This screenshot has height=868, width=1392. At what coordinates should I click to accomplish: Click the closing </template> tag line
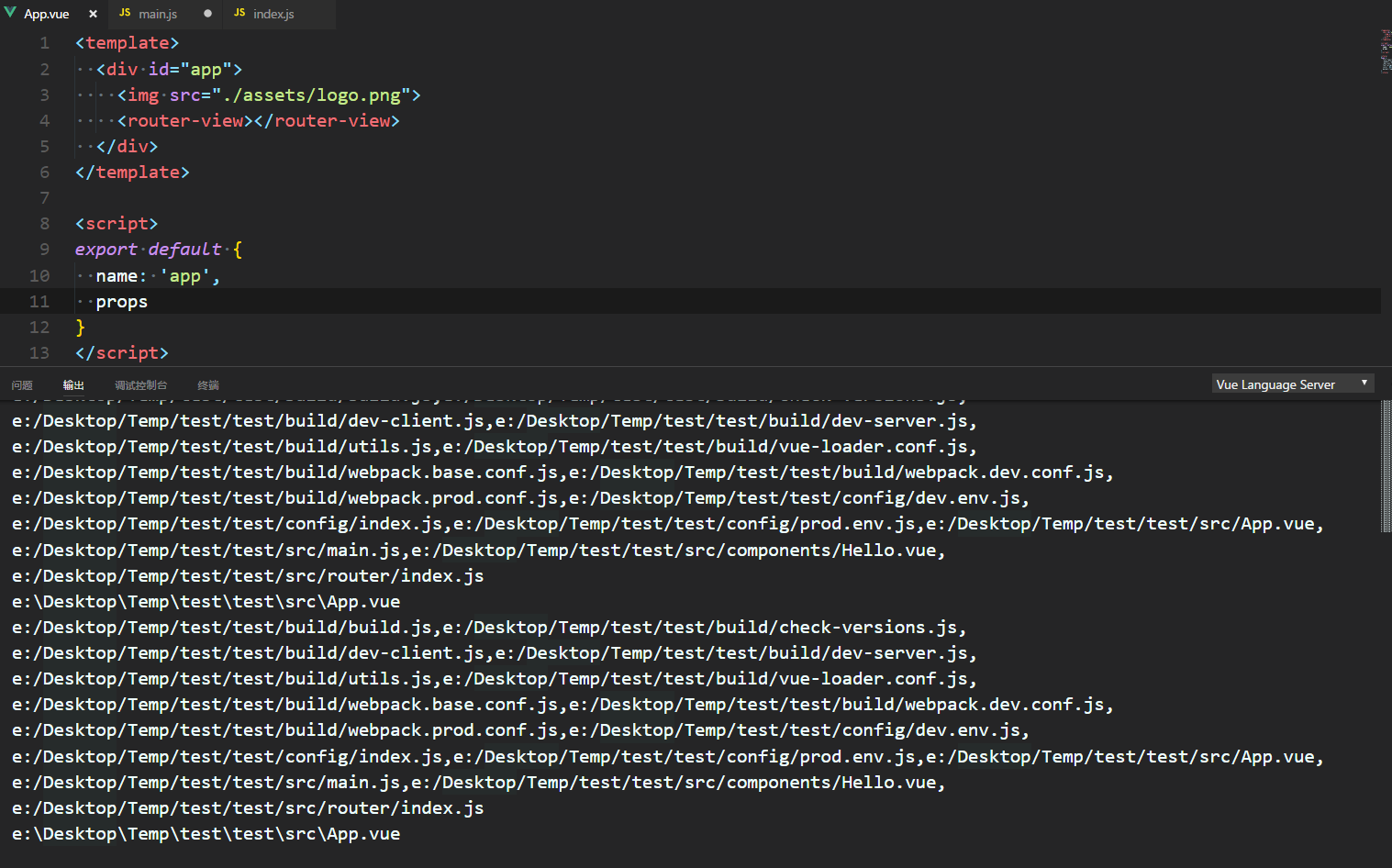click(x=132, y=172)
